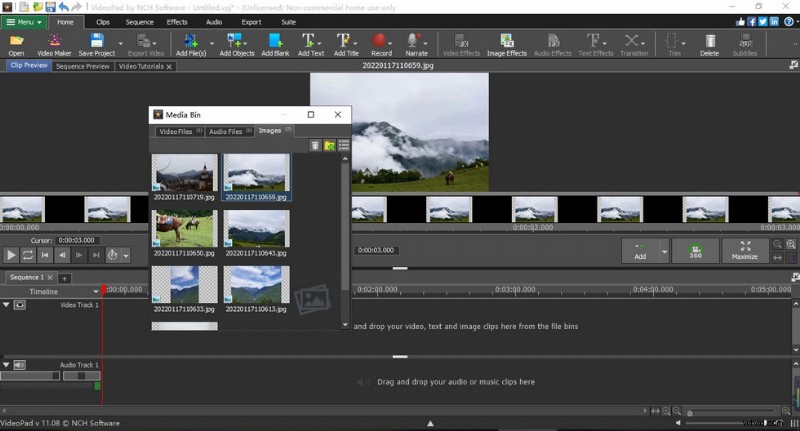Screen dimensions: 800x431
Task: Switch to the Effects ribbon tab
Action: tap(177, 22)
